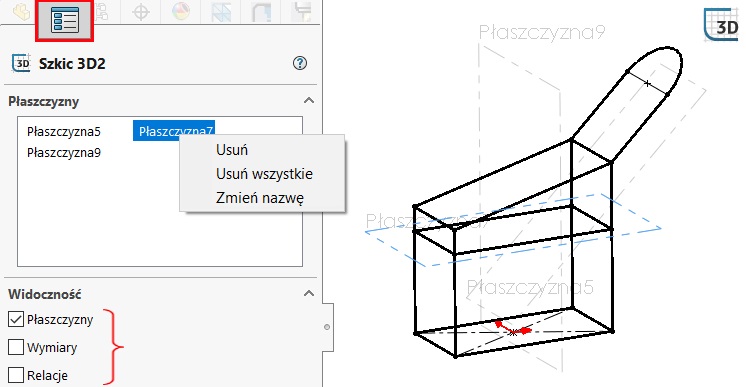Click the Płaszczyzna9 label in the viewport

[541, 32]
